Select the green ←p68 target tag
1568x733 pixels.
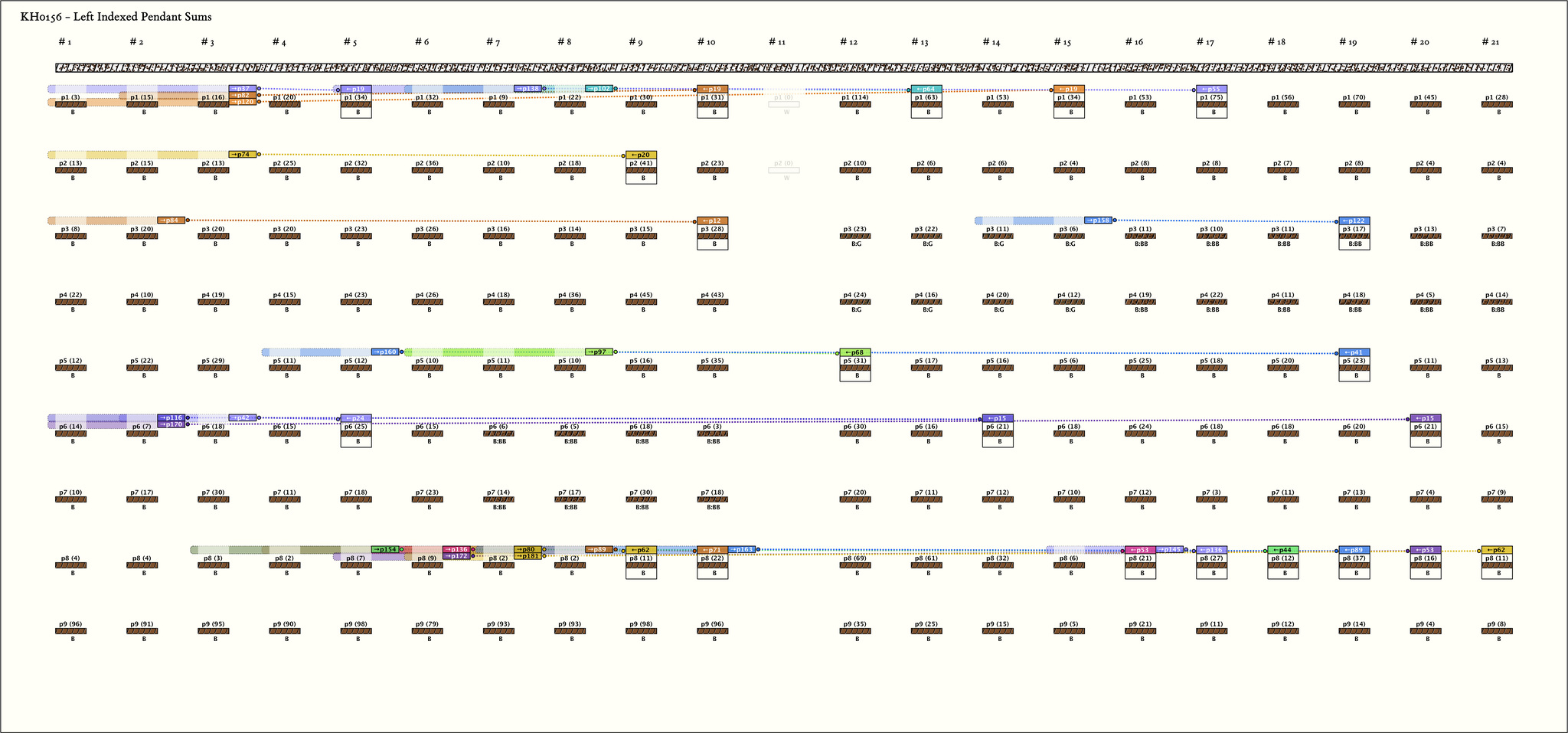coord(854,353)
